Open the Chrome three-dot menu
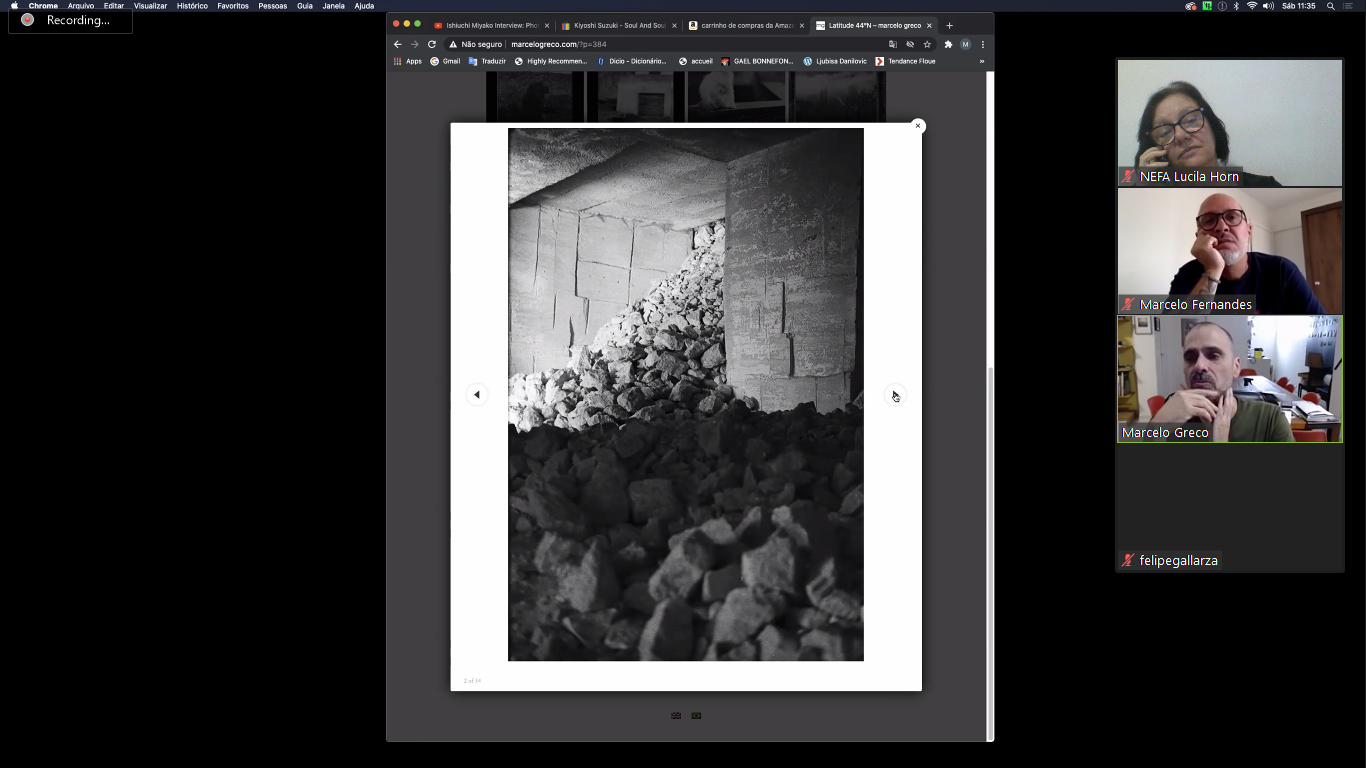 pyautogui.click(x=983, y=44)
